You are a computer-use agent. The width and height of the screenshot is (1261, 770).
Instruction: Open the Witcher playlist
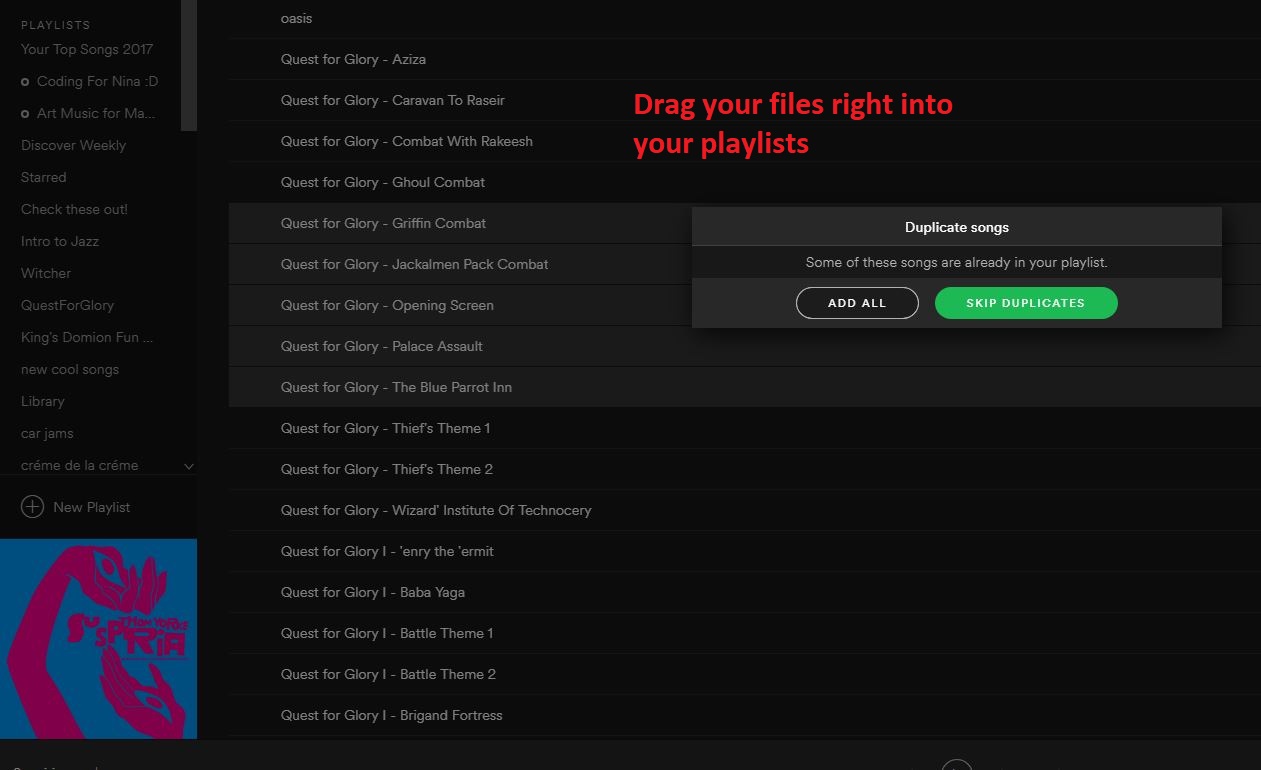point(46,273)
